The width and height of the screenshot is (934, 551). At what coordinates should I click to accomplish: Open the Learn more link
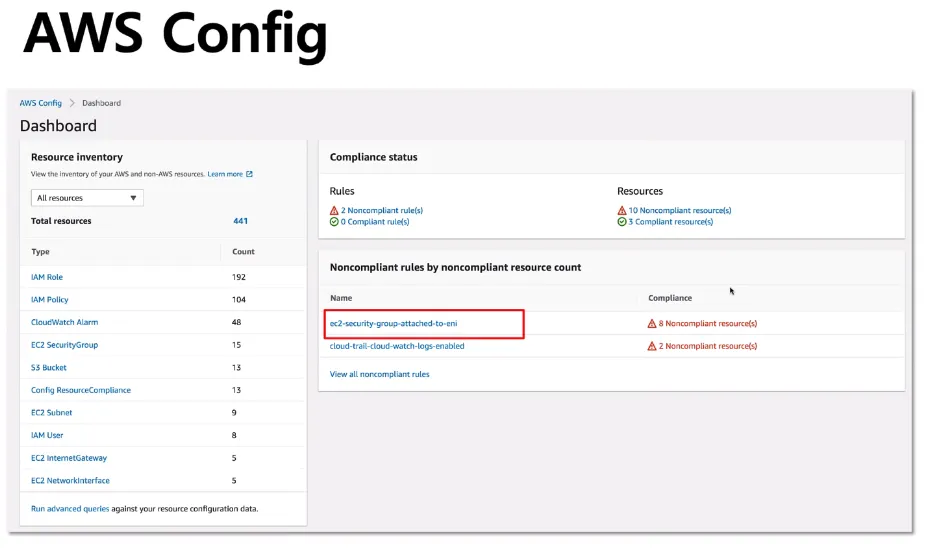pos(225,174)
